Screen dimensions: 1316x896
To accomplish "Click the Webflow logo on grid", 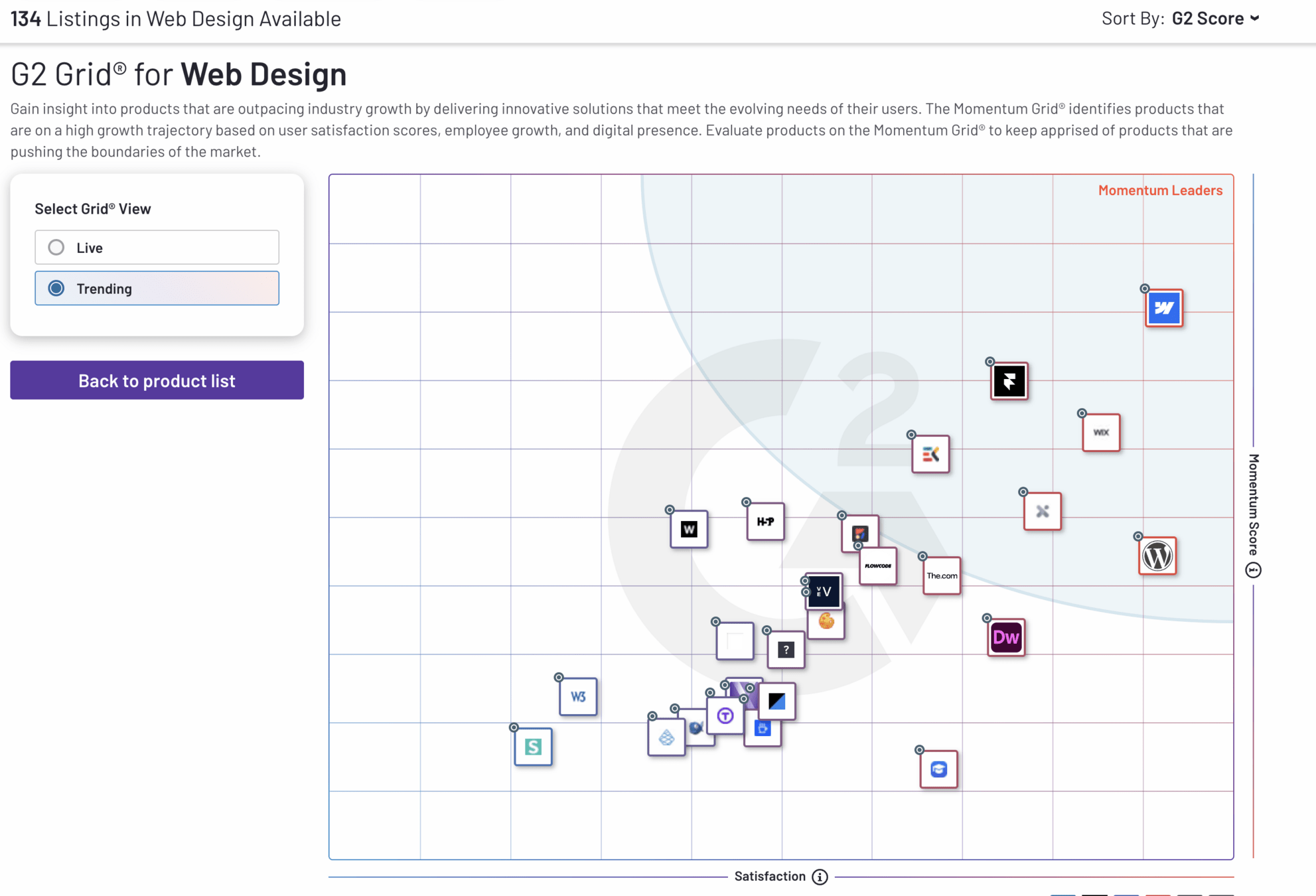I will [x=1163, y=308].
